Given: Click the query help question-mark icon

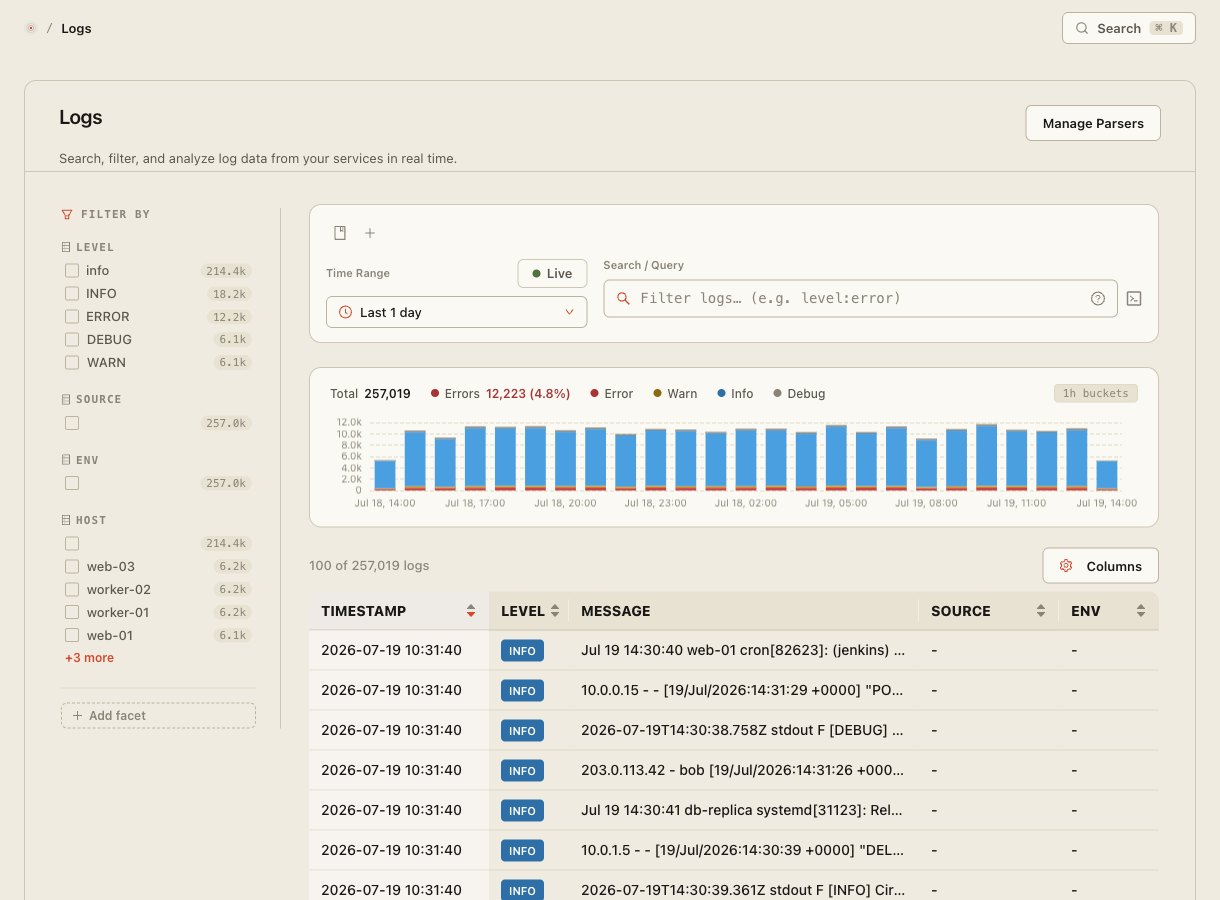Looking at the screenshot, I should 1098,298.
